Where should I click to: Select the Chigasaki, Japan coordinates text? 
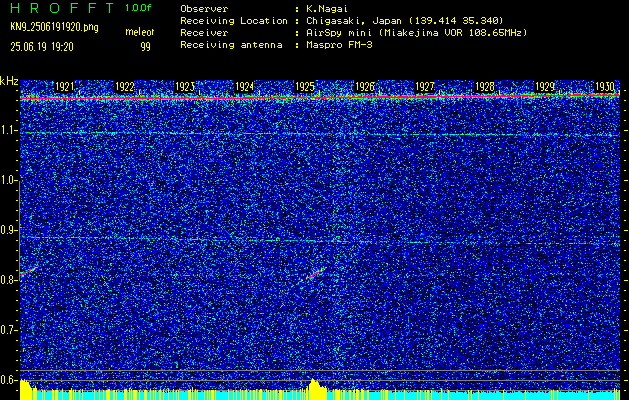tap(405, 21)
